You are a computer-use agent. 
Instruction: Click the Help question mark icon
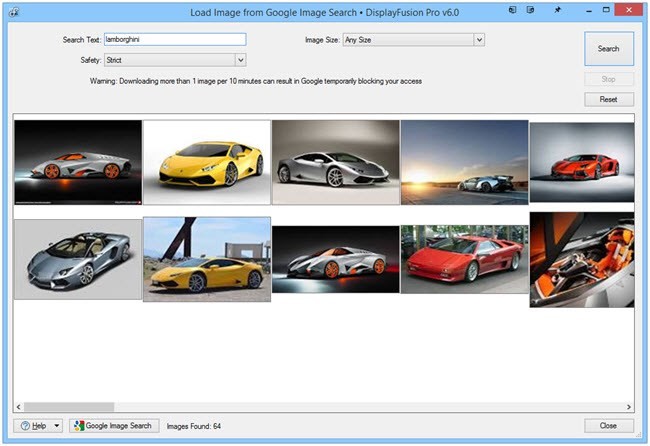click(25, 426)
